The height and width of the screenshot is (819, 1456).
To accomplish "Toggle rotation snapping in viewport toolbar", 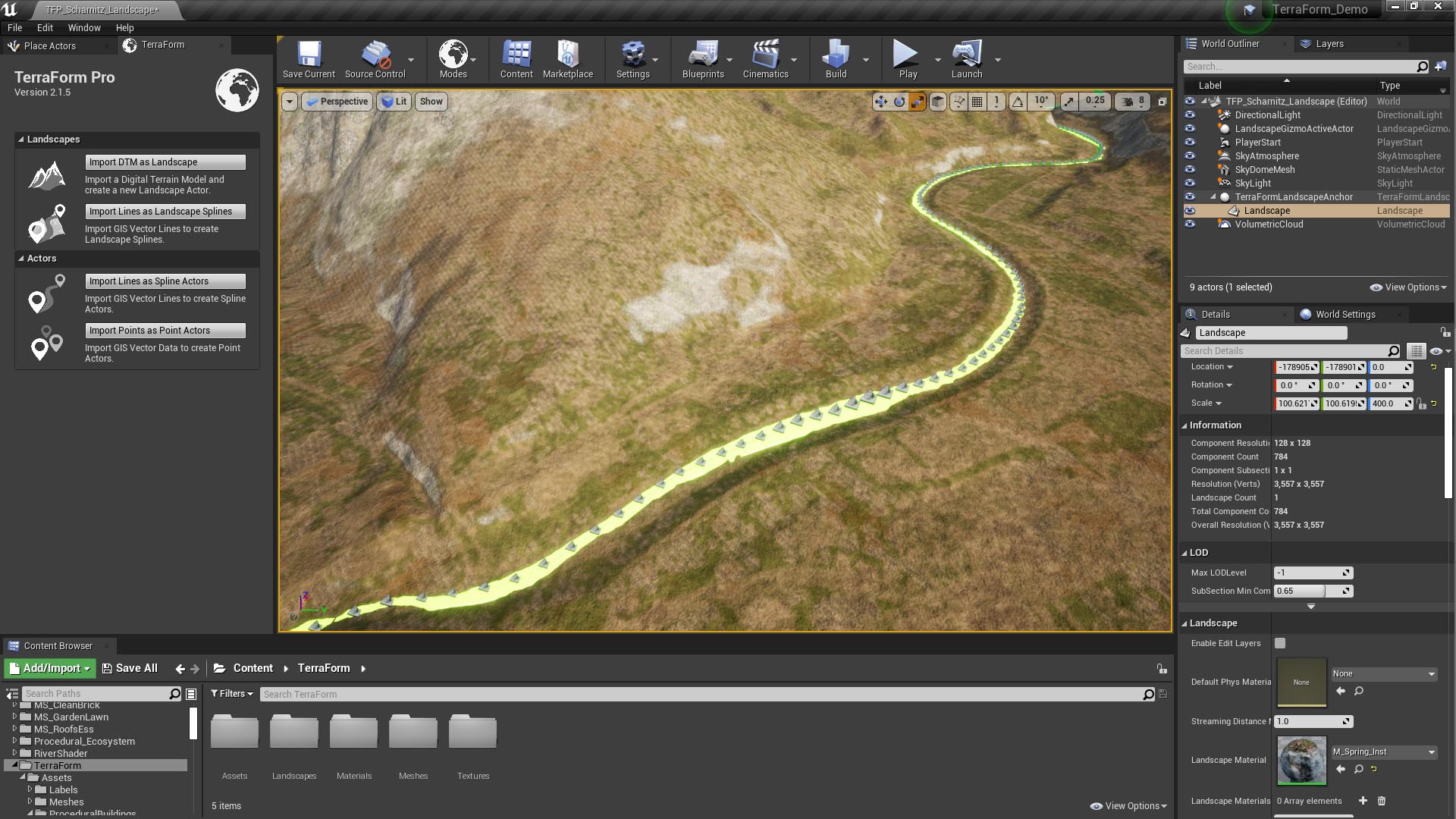I will 1018,101.
